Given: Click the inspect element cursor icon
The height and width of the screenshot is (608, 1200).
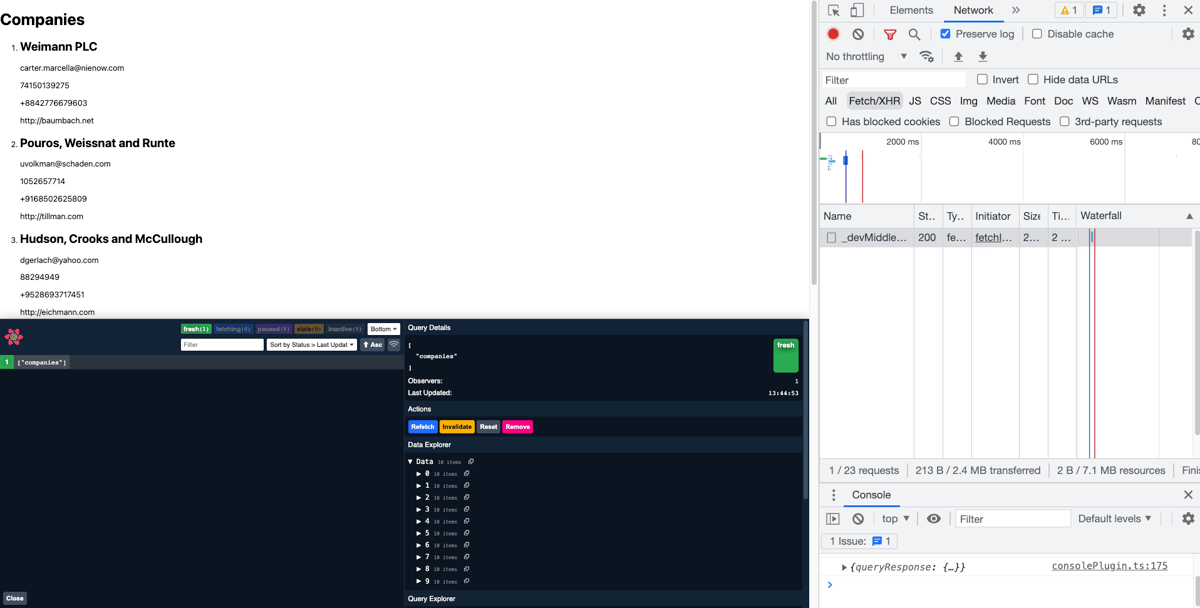Looking at the screenshot, I should (x=833, y=10).
